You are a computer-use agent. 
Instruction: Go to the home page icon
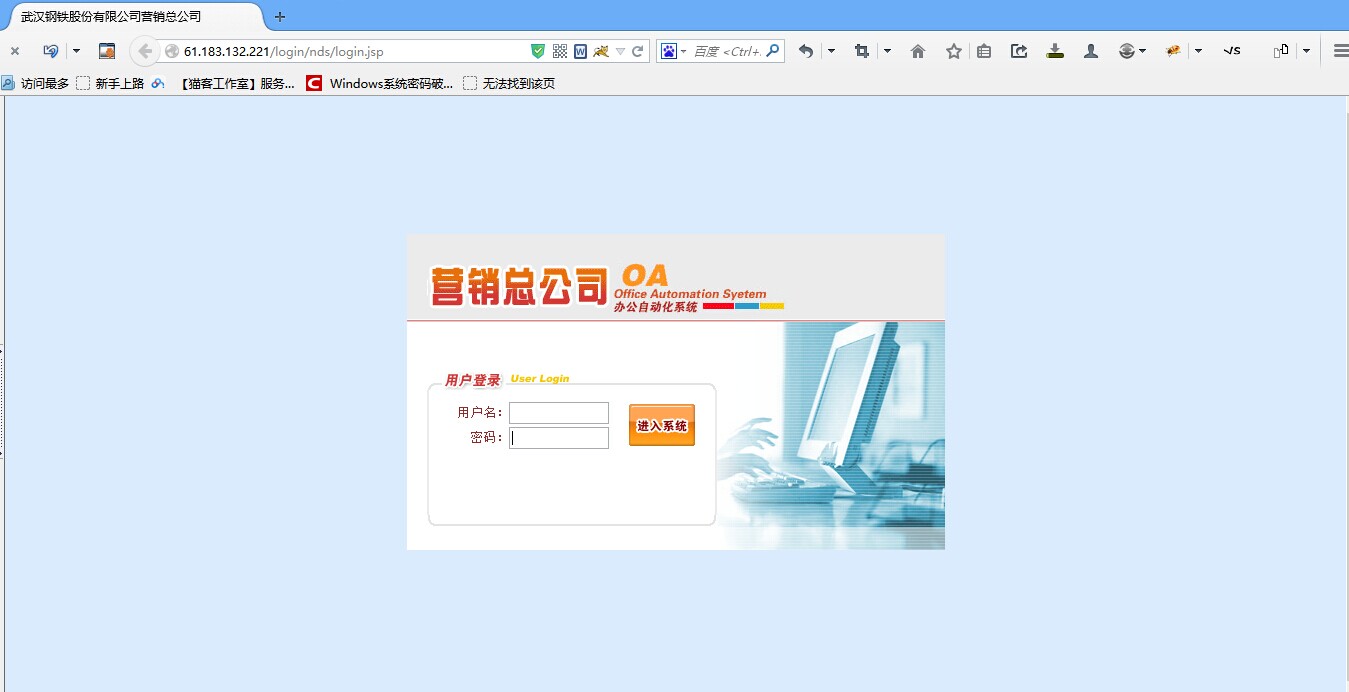click(x=918, y=51)
